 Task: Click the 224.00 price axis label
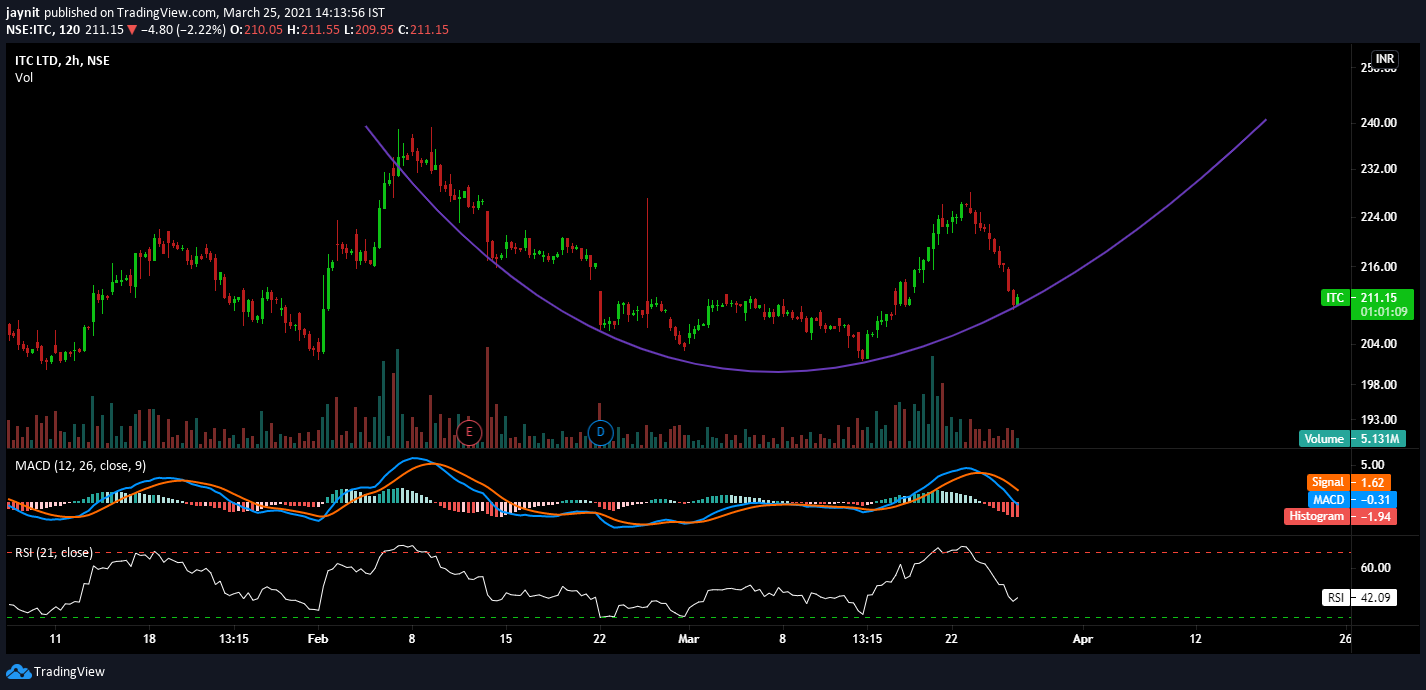(x=1381, y=217)
